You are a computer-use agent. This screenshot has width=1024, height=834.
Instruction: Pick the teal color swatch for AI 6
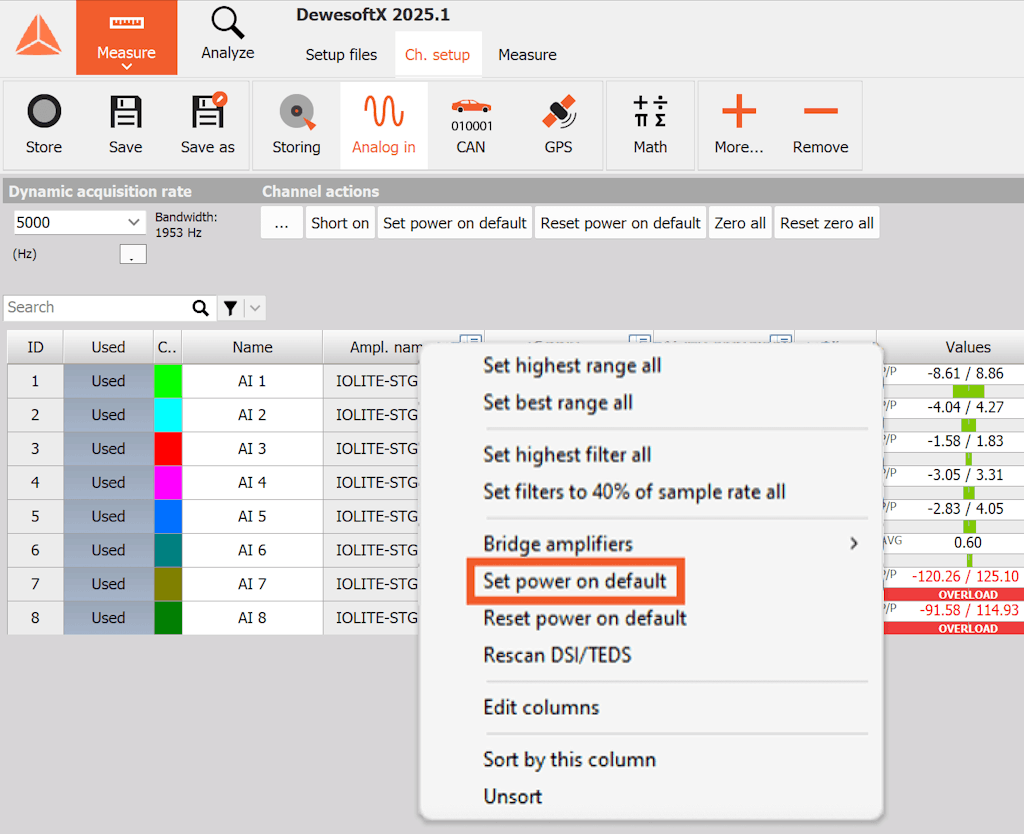point(168,551)
